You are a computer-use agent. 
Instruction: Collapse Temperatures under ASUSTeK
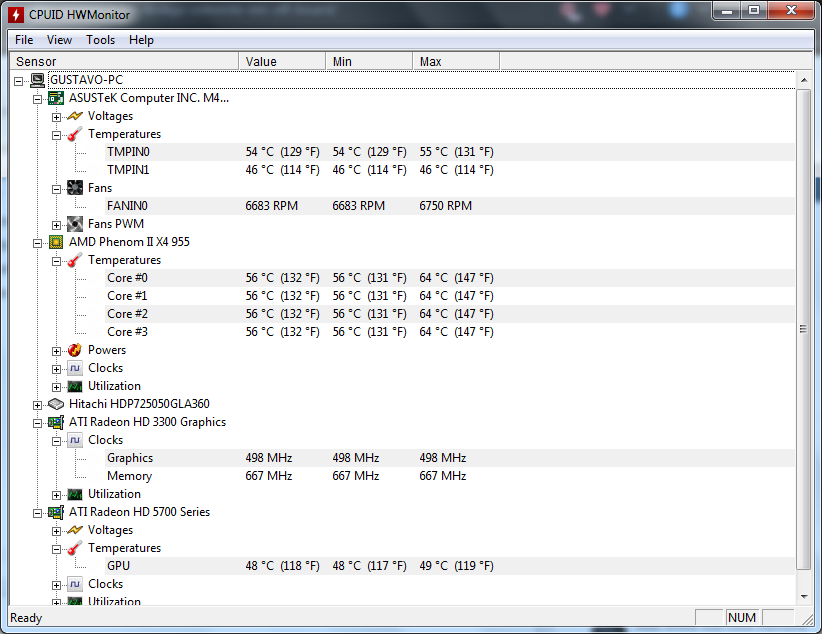(57, 135)
